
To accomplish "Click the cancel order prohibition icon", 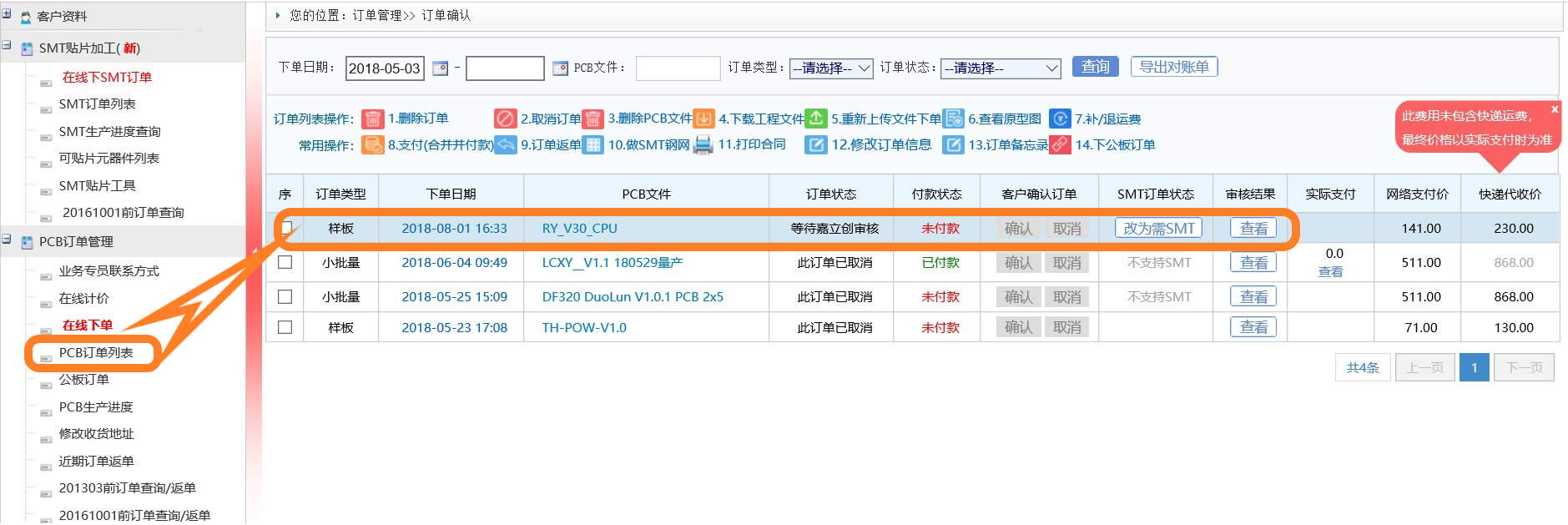I will 505,119.
